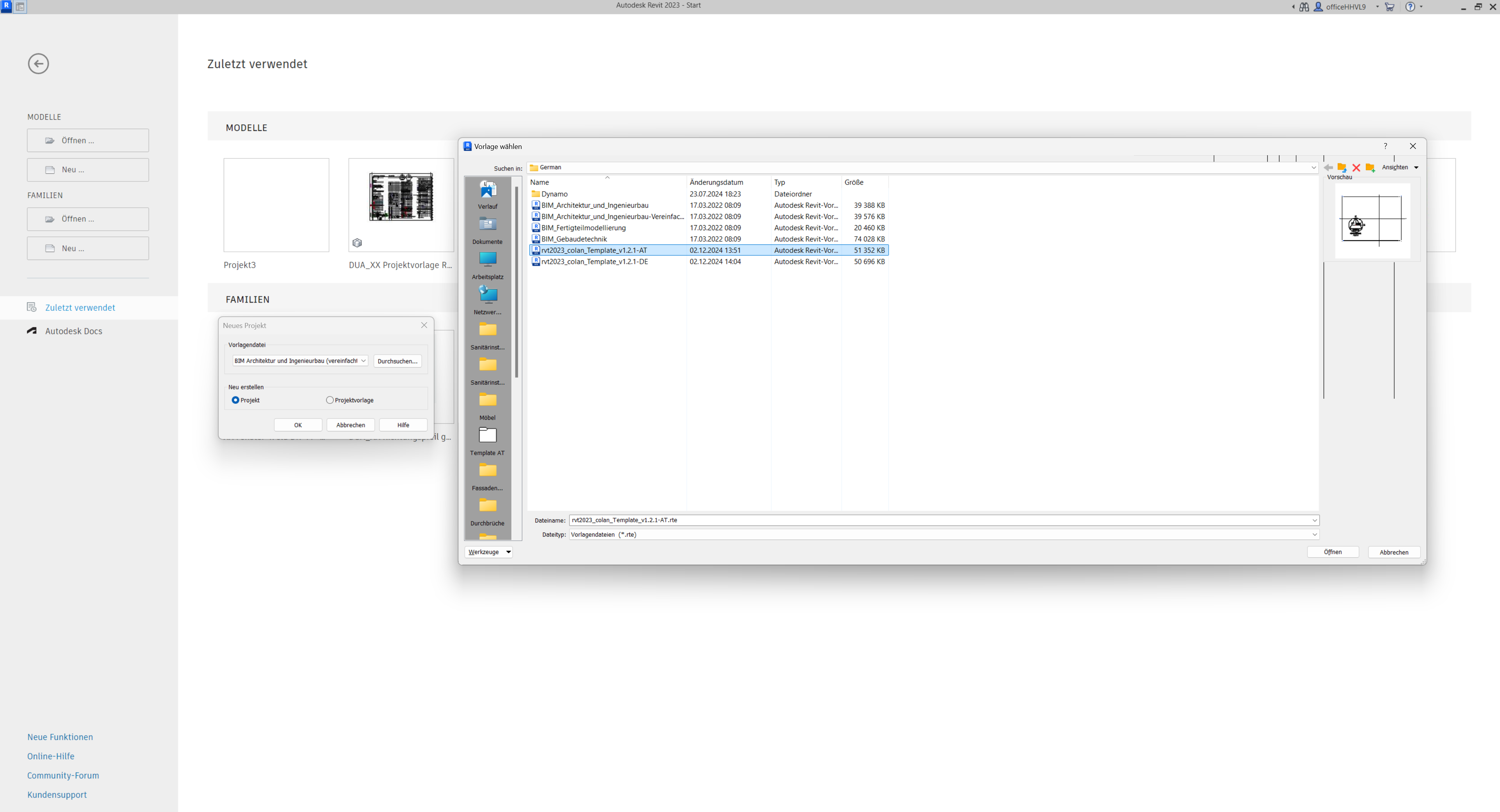Select the Projektvorlage radio button
The image size is (1500, 812).
(330, 400)
